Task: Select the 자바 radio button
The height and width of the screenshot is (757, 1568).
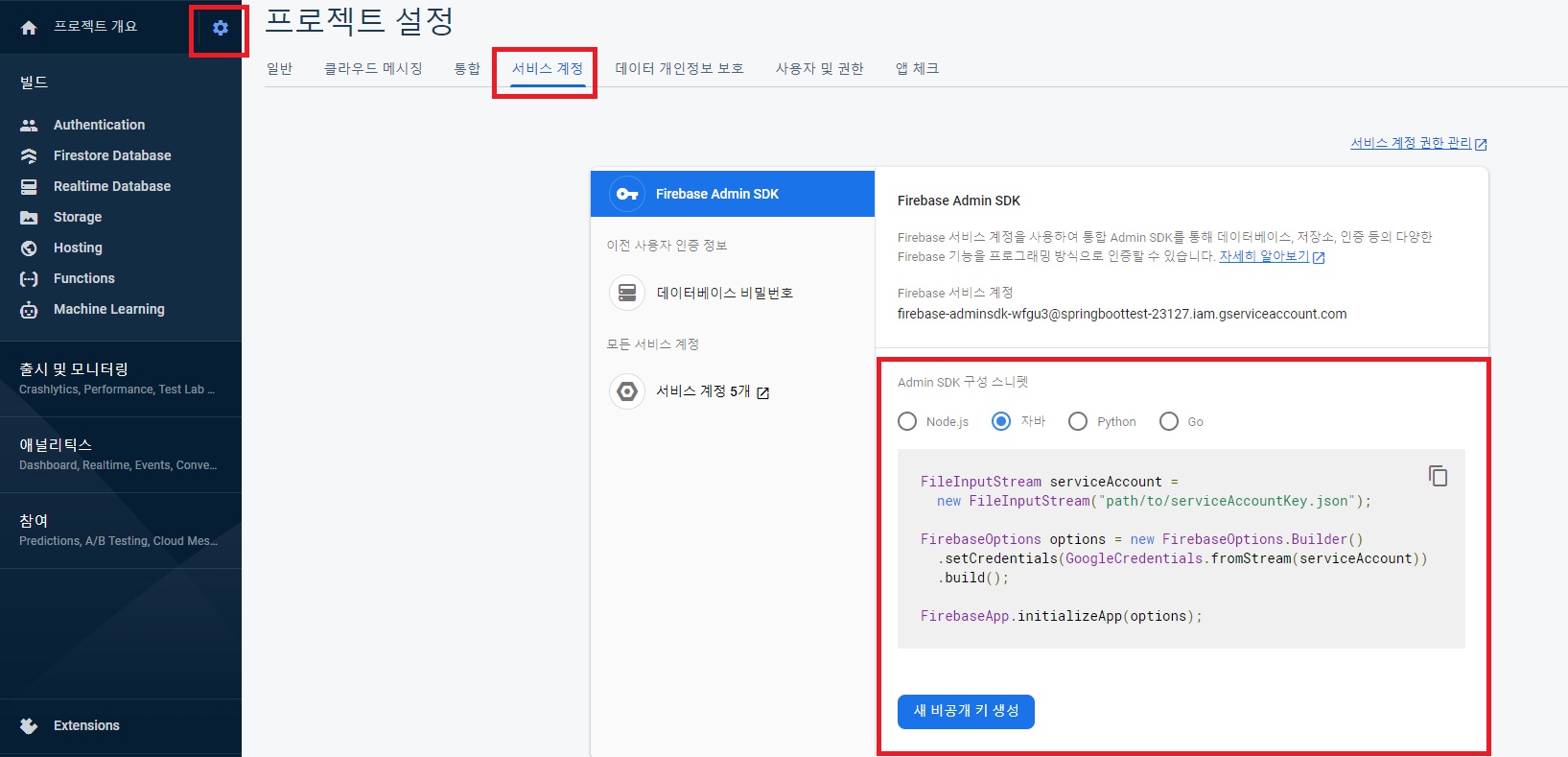Action: coord(1001,421)
